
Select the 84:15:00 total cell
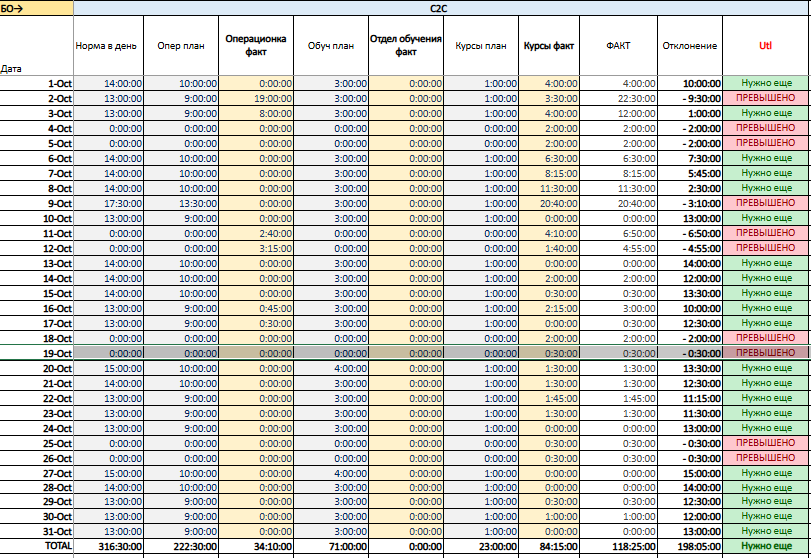549,546
